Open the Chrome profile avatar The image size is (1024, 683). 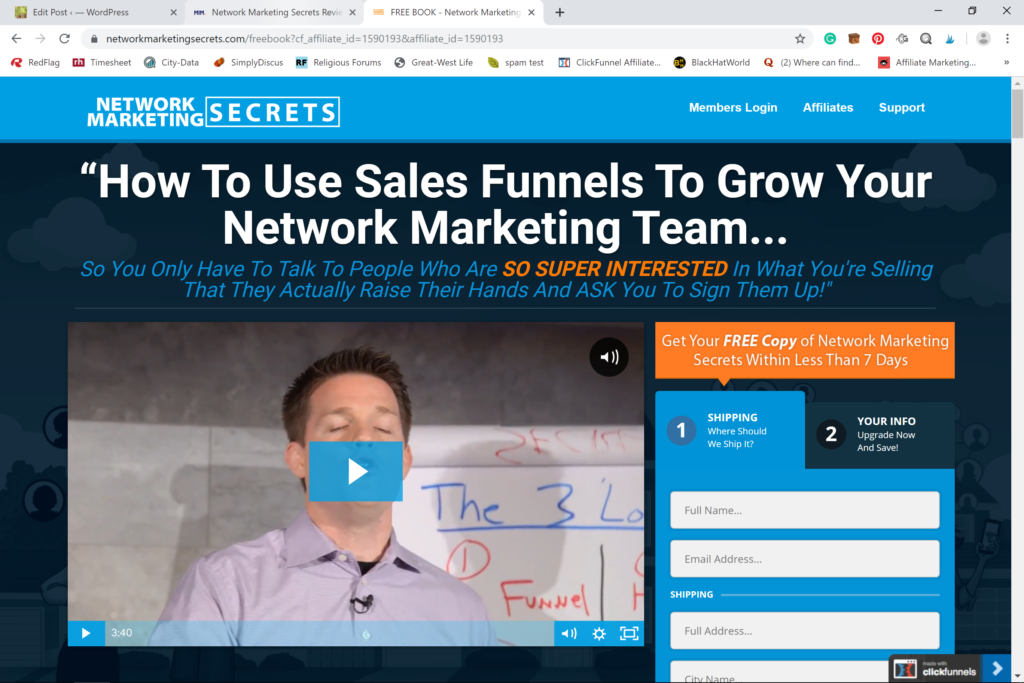point(983,39)
